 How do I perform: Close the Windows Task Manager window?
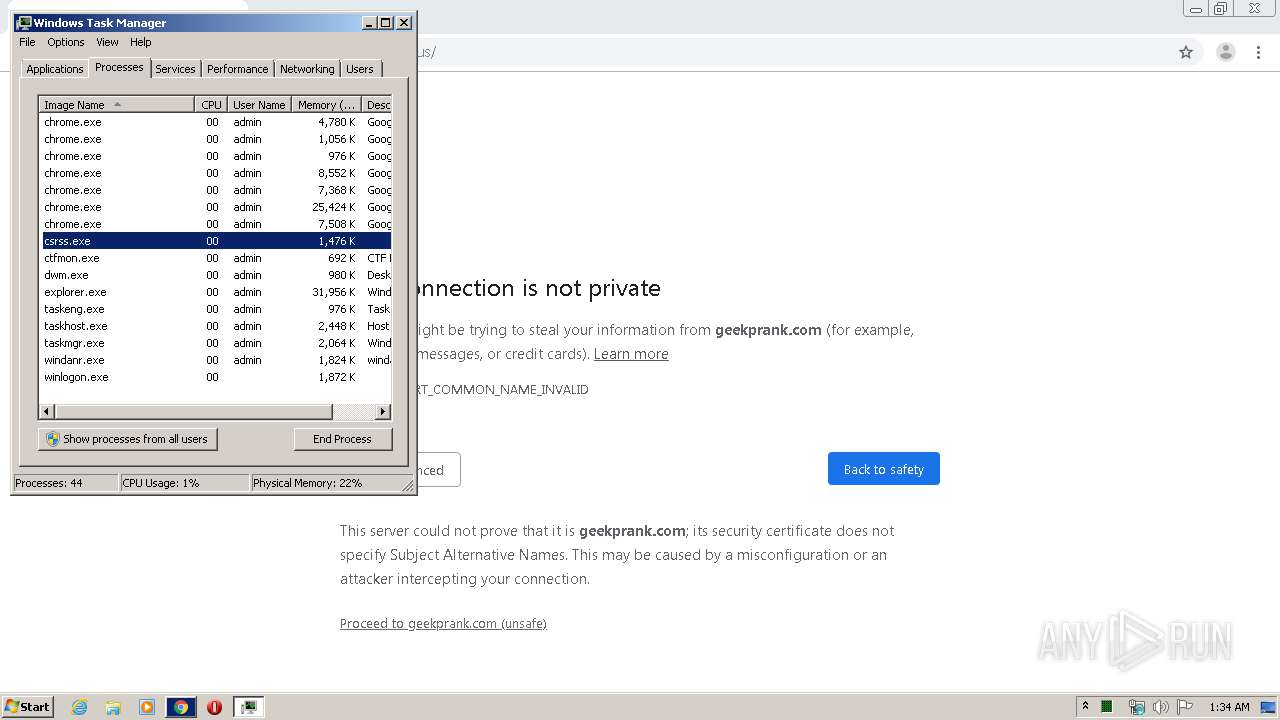tap(404, 22)
